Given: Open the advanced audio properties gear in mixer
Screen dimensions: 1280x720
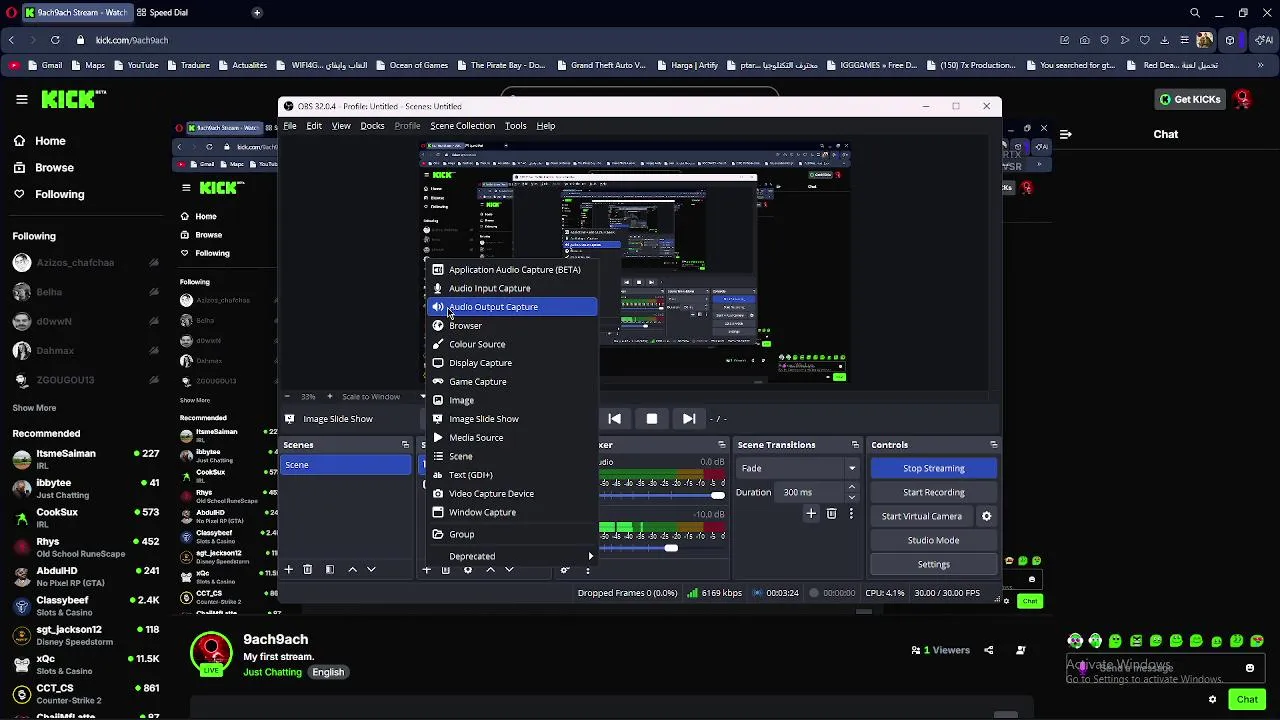Looking at the screenshot, I should pyautogui.click(x=565, y=570).
